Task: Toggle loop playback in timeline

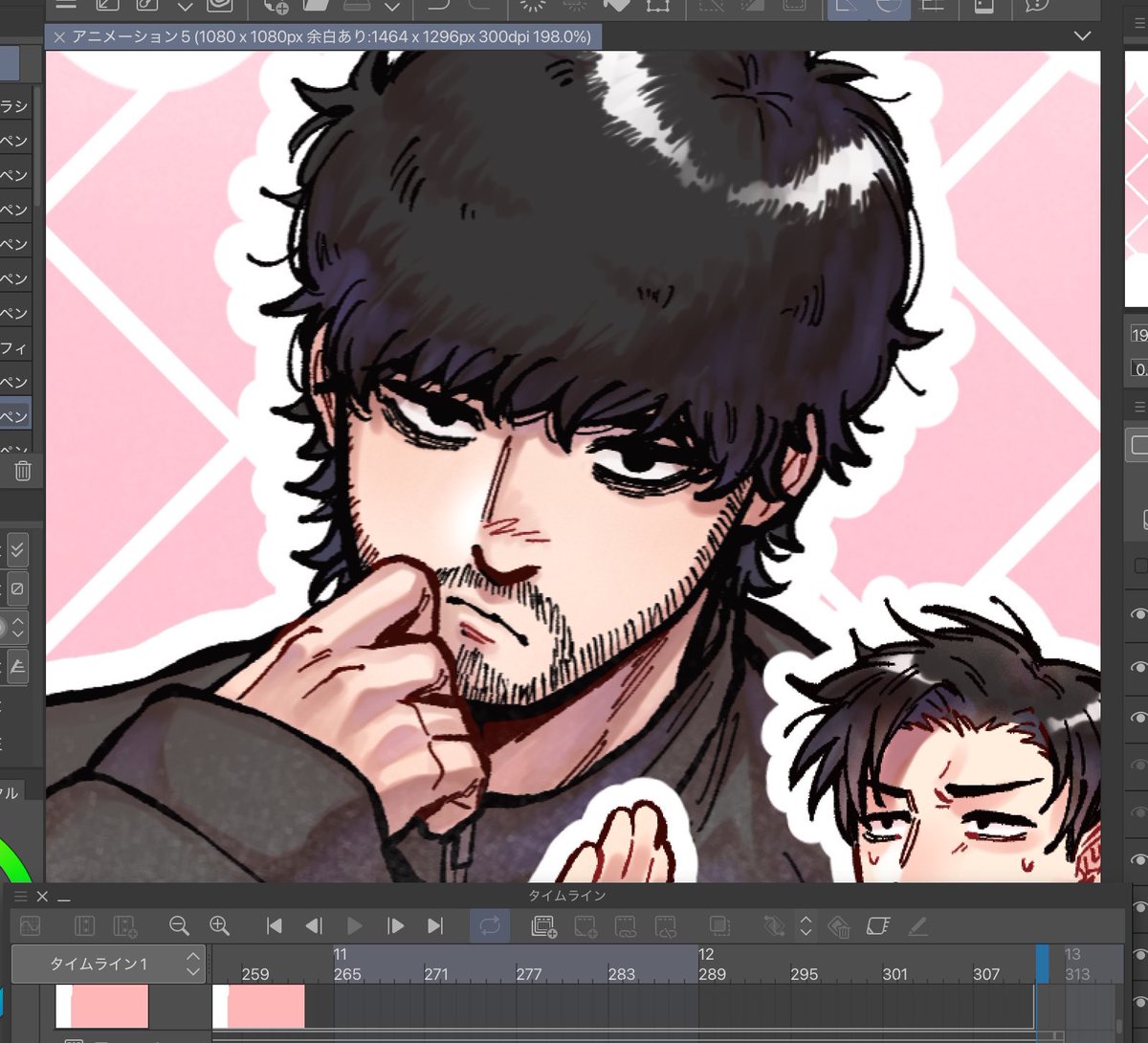Action: (x=490, y=925)
